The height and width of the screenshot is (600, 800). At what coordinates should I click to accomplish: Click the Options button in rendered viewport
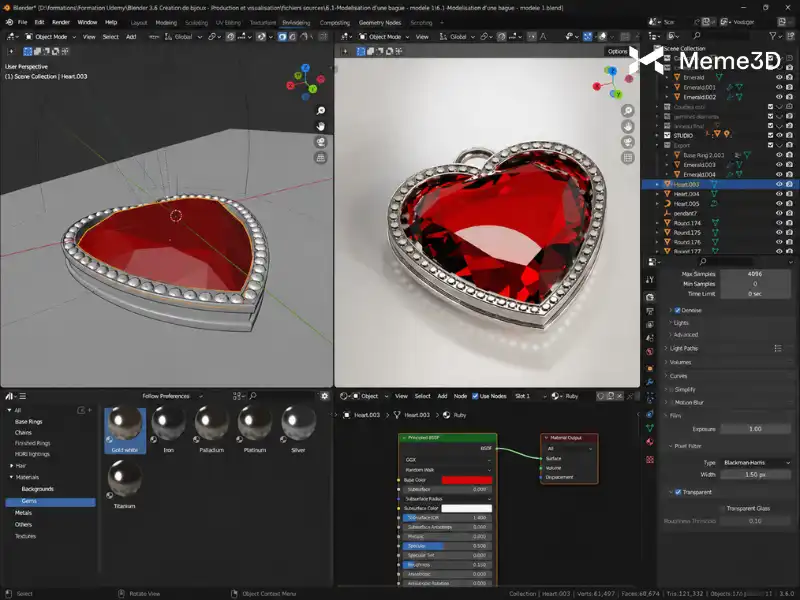coord(617,52)
